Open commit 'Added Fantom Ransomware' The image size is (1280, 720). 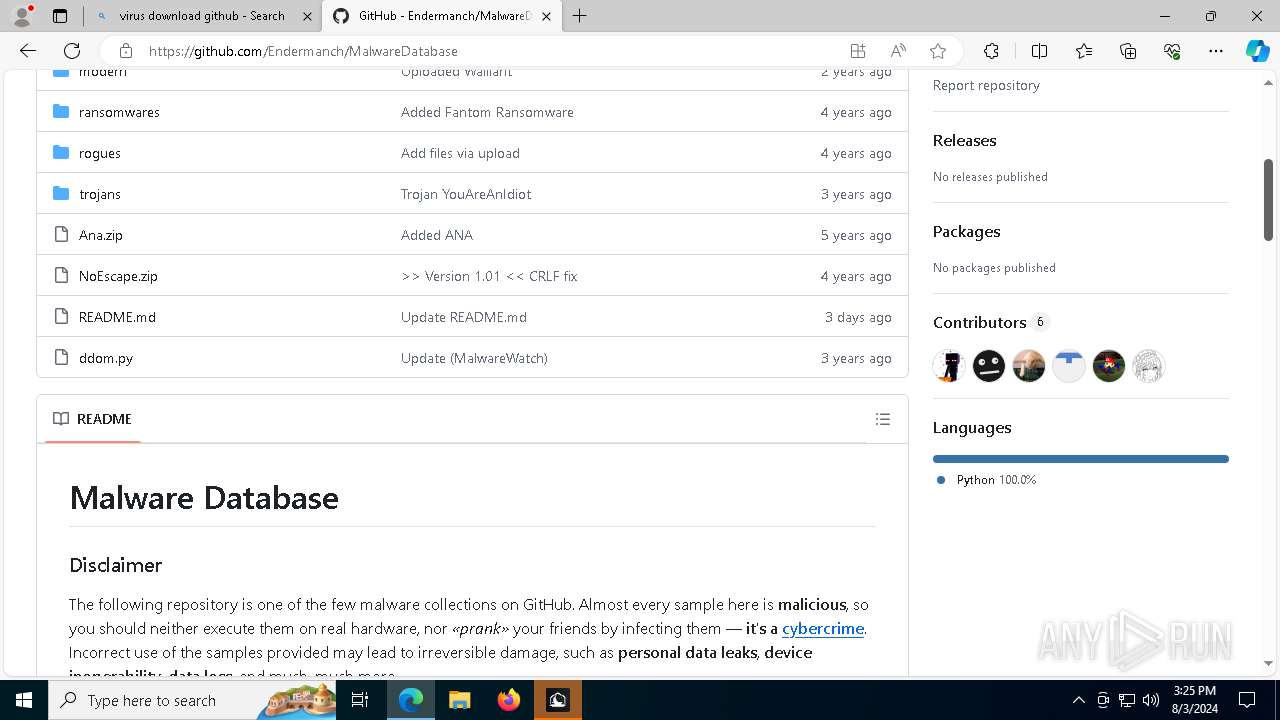[487, 112]
